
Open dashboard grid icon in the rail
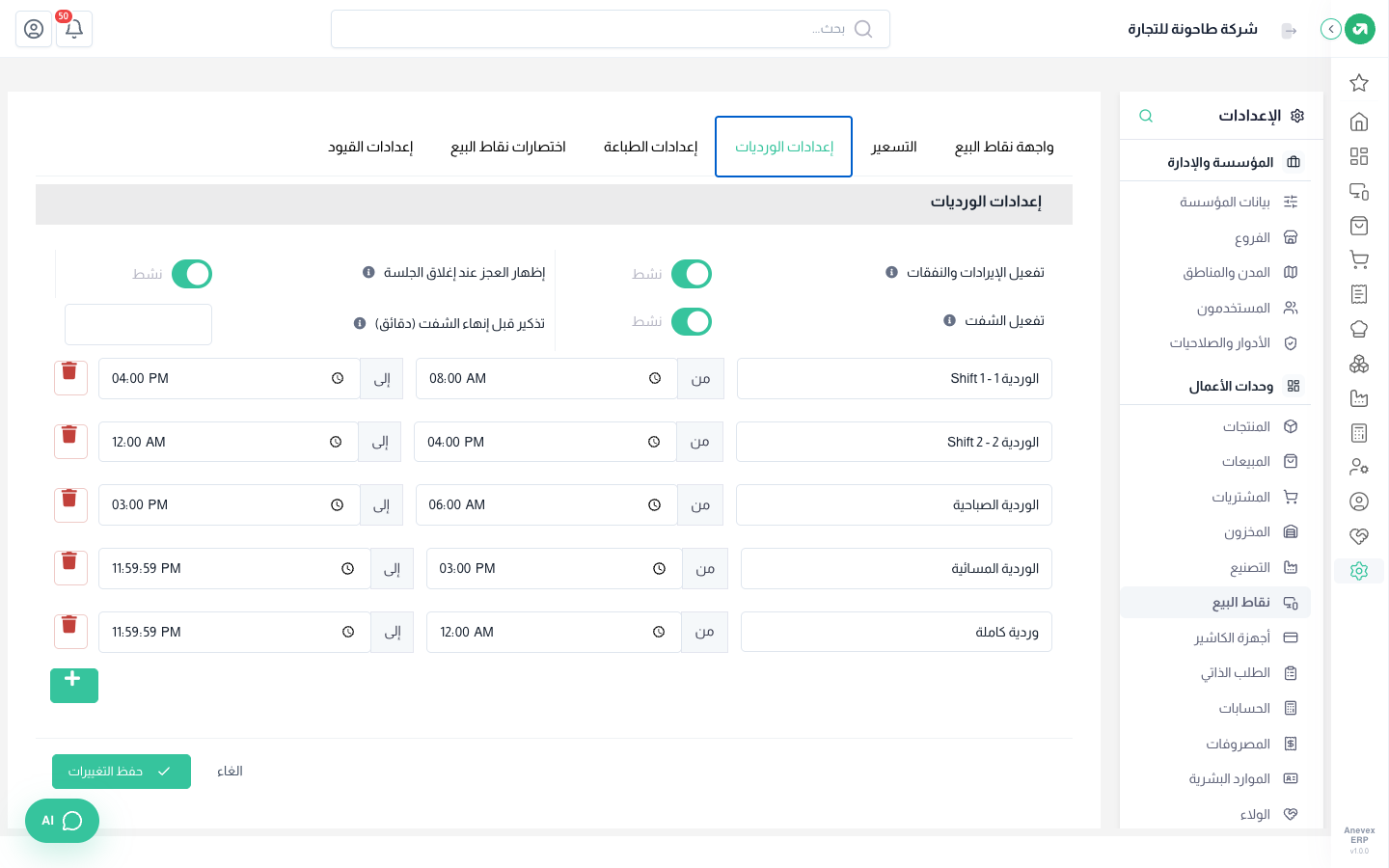tap(1359, 156)
